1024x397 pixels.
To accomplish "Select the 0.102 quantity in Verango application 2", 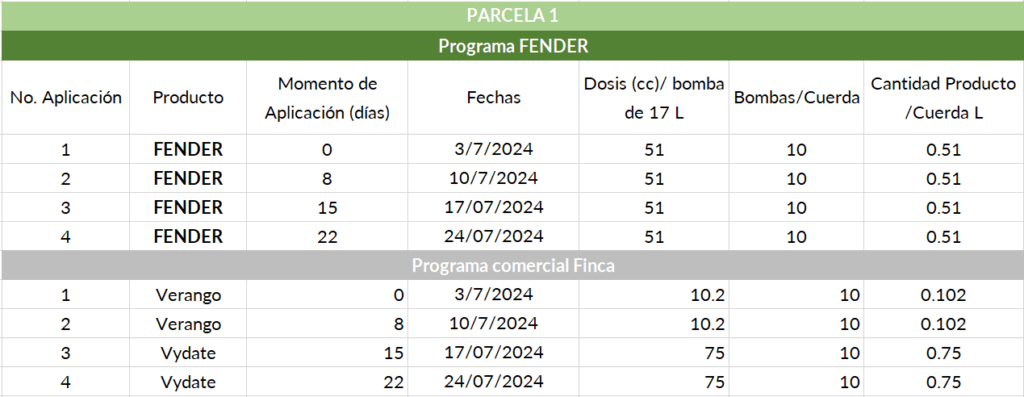I will (x=944, y=324).
